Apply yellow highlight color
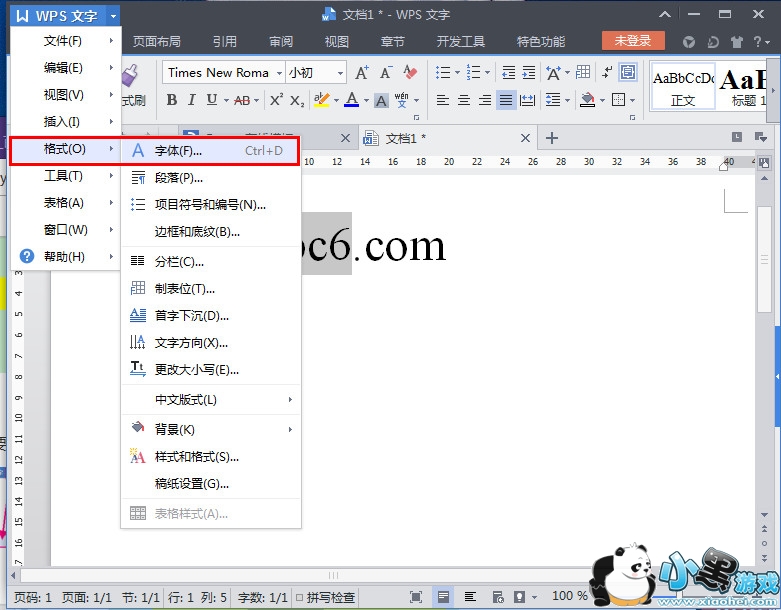The width and height of the screenshot is (781, 610). 322,100
